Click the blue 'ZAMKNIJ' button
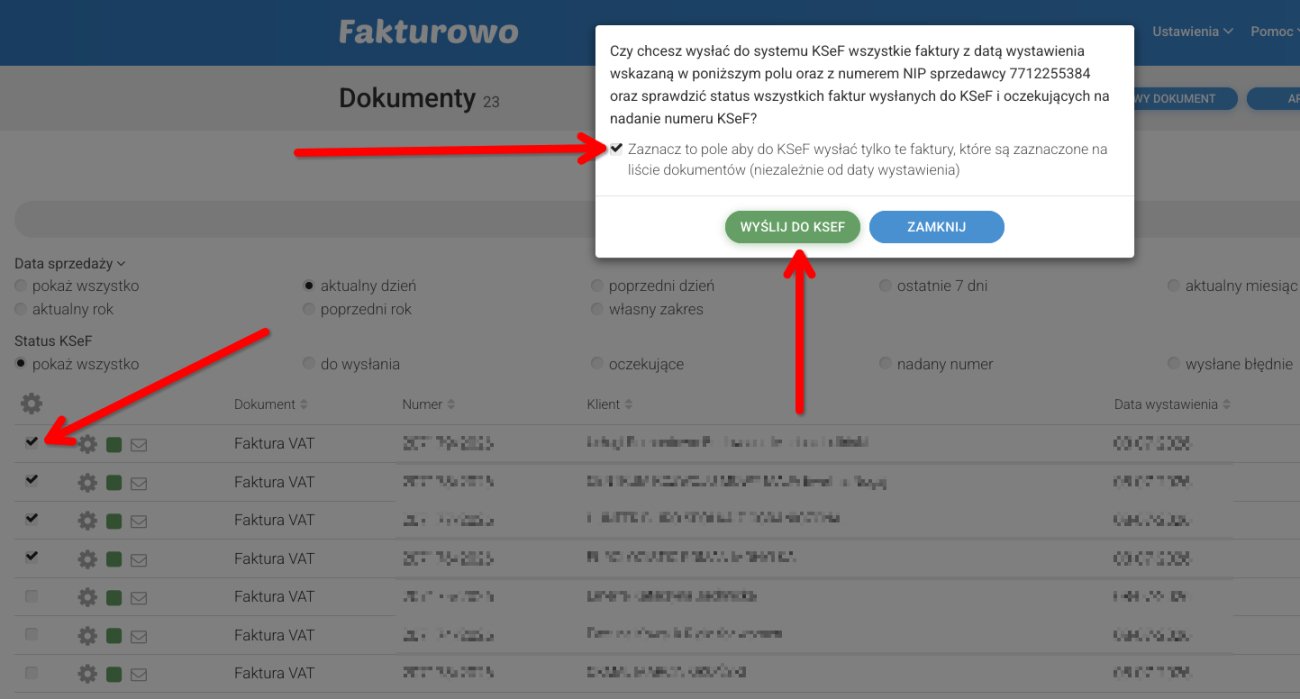Viewport: 1300px width, 699px height. click(936, 227)
